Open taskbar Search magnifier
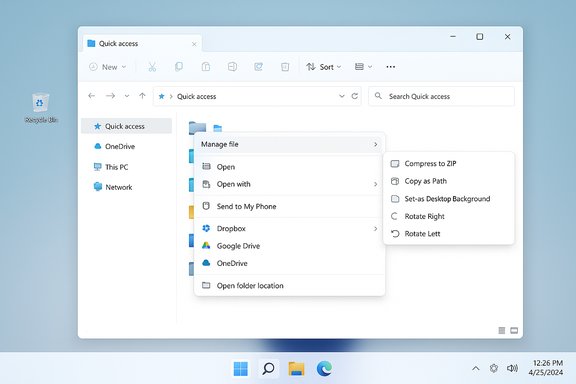 pyautogui.click(x=269, y=368)
